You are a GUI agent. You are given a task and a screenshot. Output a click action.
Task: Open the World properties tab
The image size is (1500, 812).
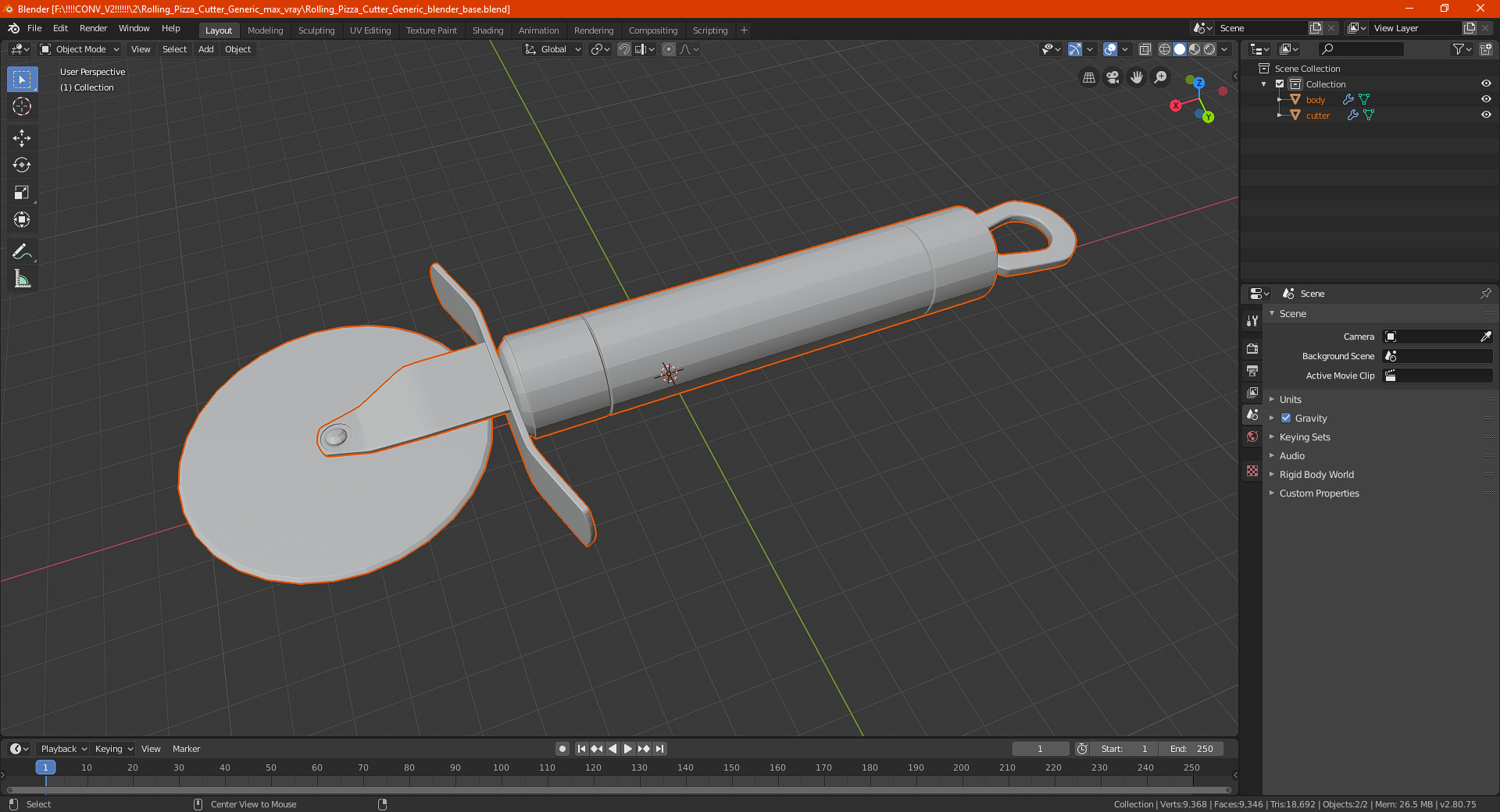pos(1252,436)
